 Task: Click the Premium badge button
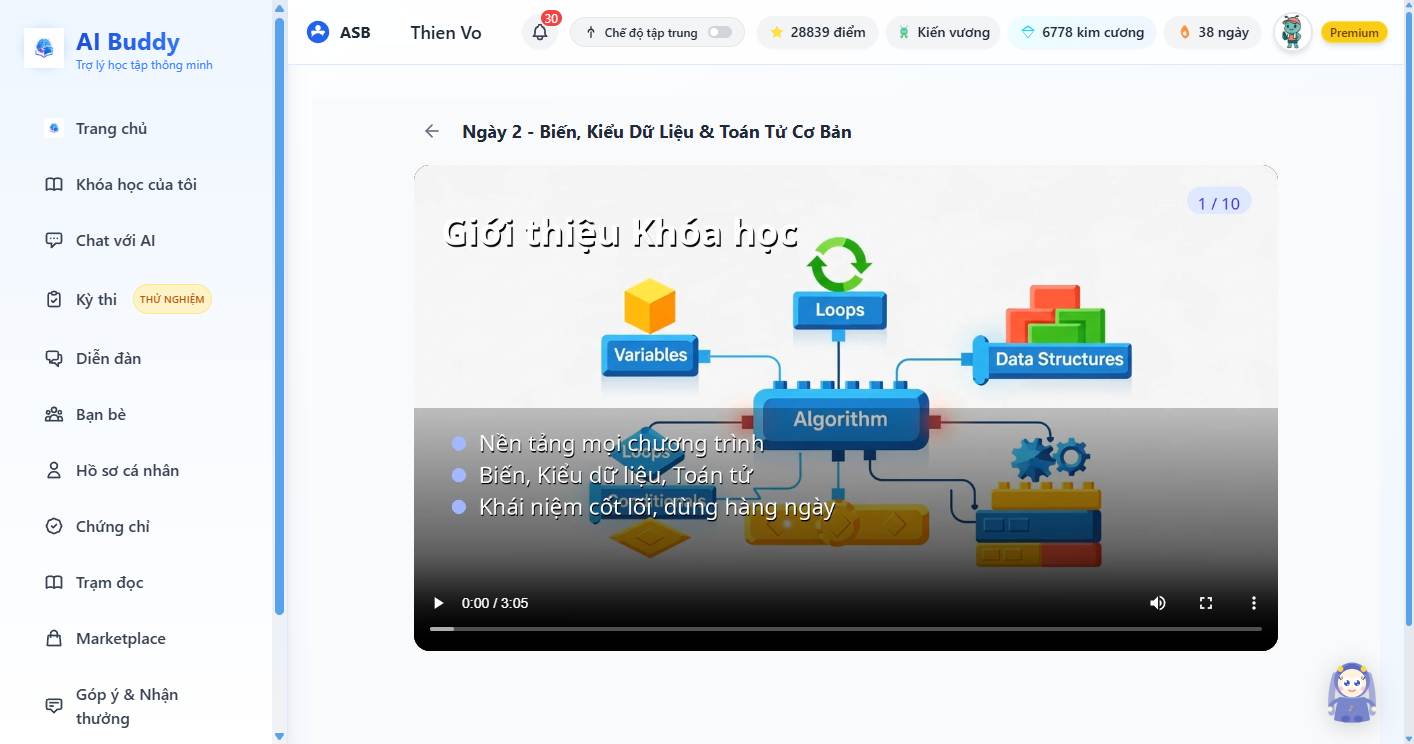pyautogui.click(x=1354, y=32)
